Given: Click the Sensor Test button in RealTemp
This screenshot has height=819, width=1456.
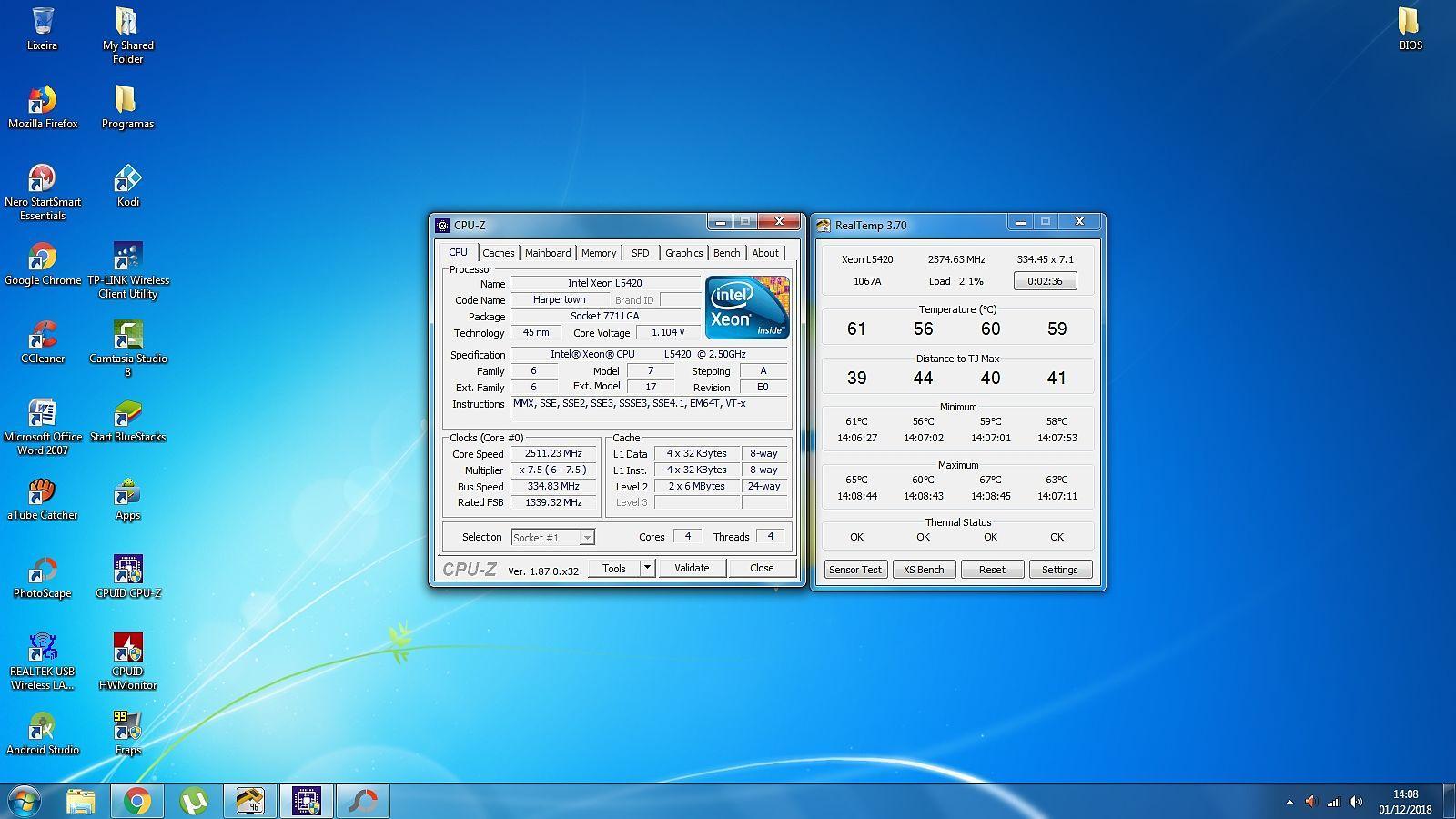Looking at the screenshot, I should pyautogui.click(x=855, y=570).
